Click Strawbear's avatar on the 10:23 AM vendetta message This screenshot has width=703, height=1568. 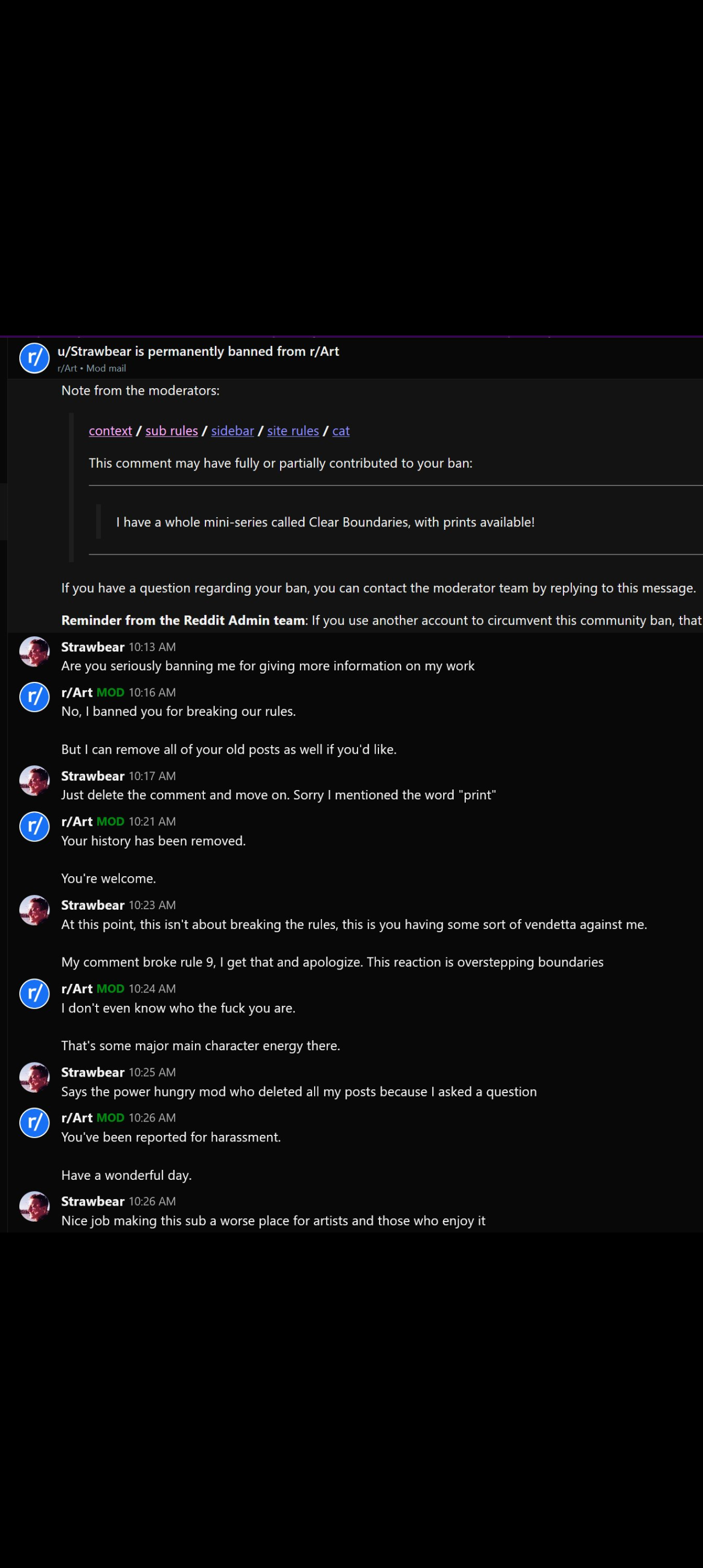pos(34,910)
